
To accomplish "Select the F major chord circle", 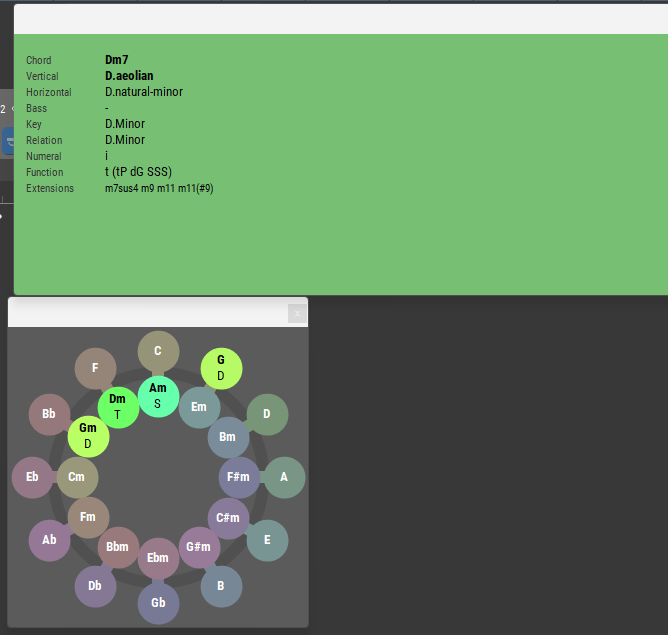I will click(95, 368).
